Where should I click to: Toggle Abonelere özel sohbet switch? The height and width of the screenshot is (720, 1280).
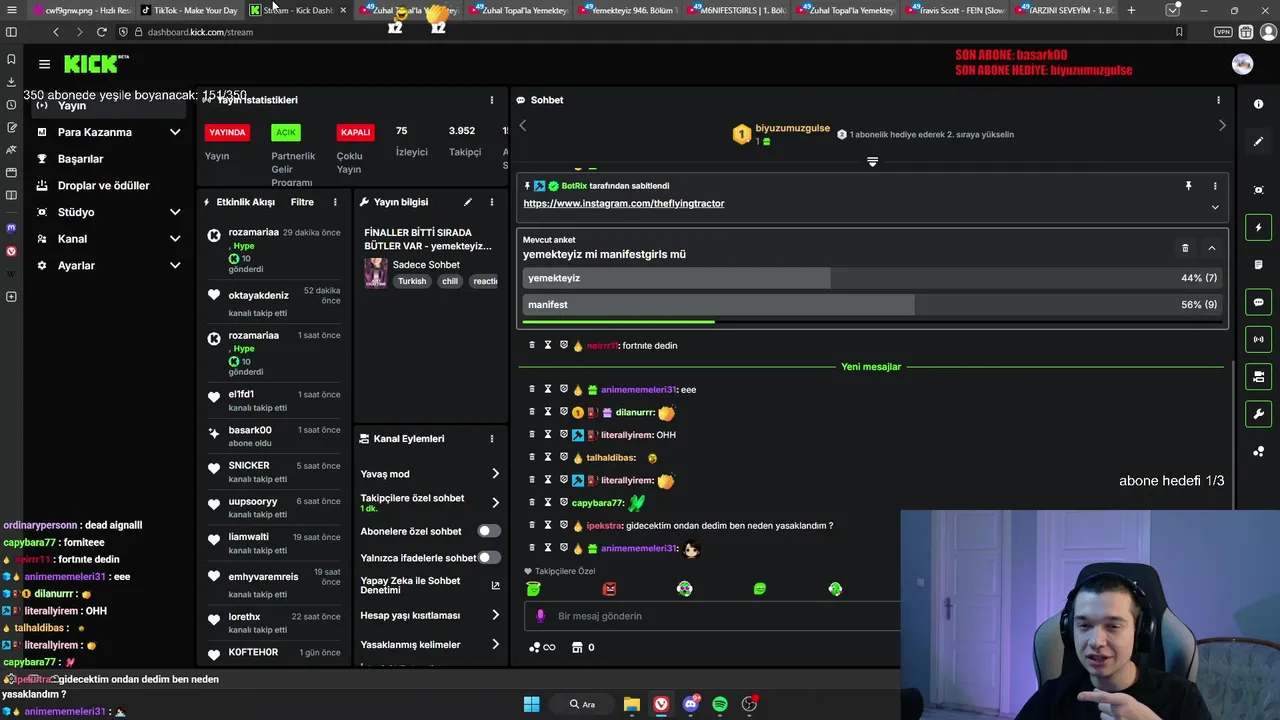click(489, 532)
